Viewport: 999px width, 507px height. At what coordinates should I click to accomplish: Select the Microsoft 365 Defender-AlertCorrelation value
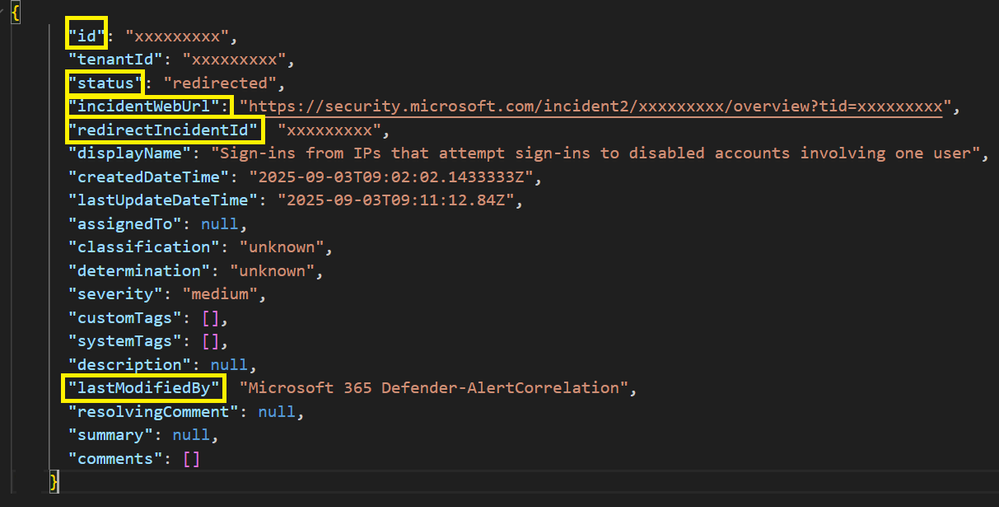pyautogui.click(x=433, y=388)
